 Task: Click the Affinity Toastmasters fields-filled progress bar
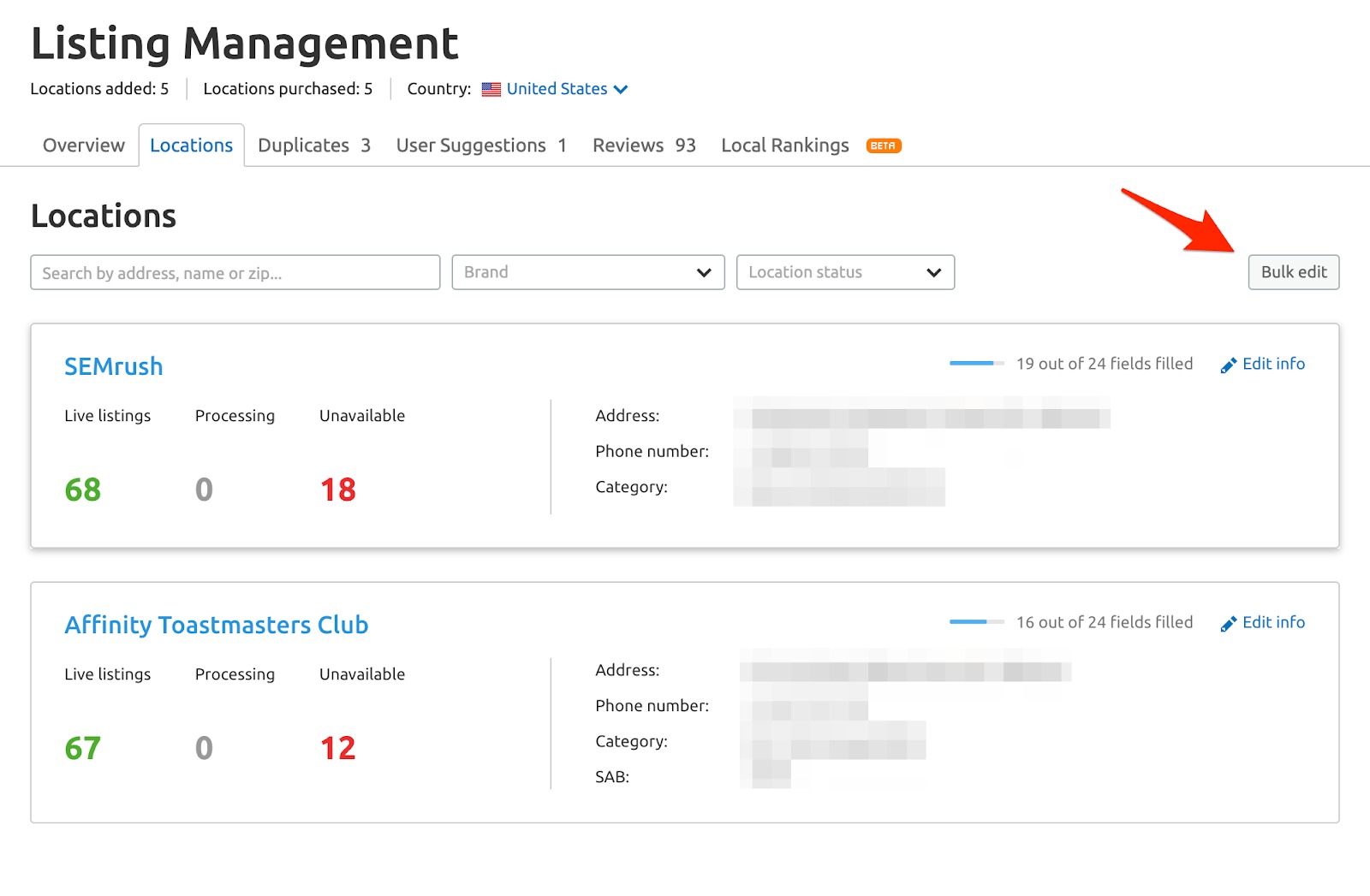[x=976, y=622]
